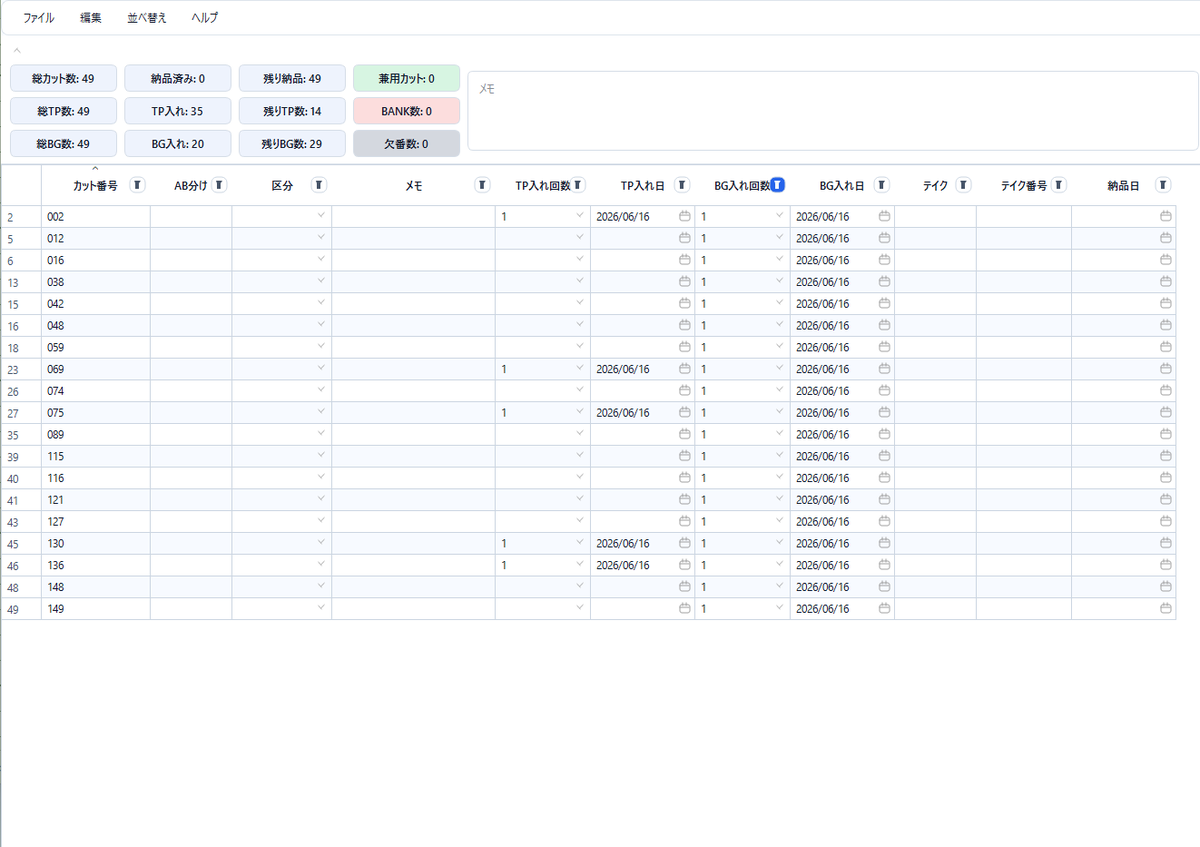Click the テイク cell for cut 074
Screen dimensions: 1200x847
935,391
